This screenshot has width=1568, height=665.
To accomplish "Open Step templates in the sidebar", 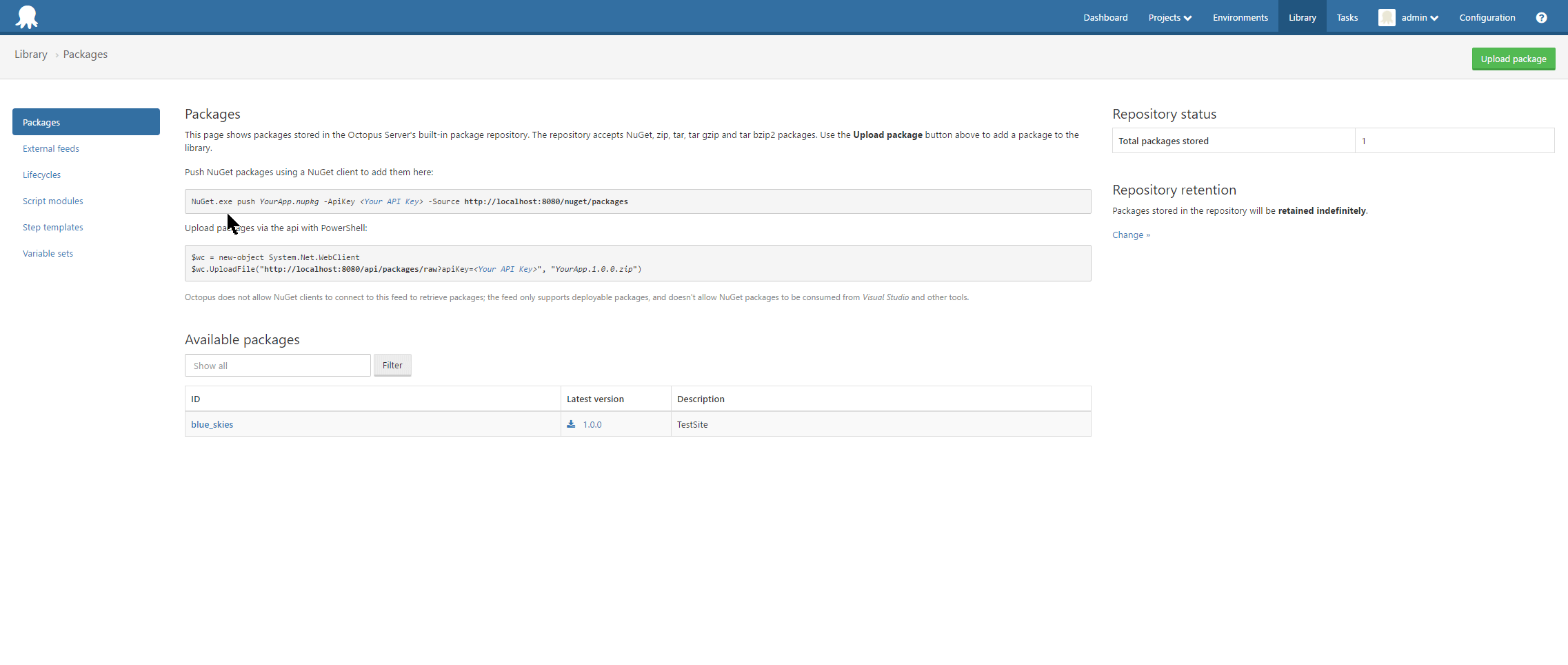I will [52, 227].
